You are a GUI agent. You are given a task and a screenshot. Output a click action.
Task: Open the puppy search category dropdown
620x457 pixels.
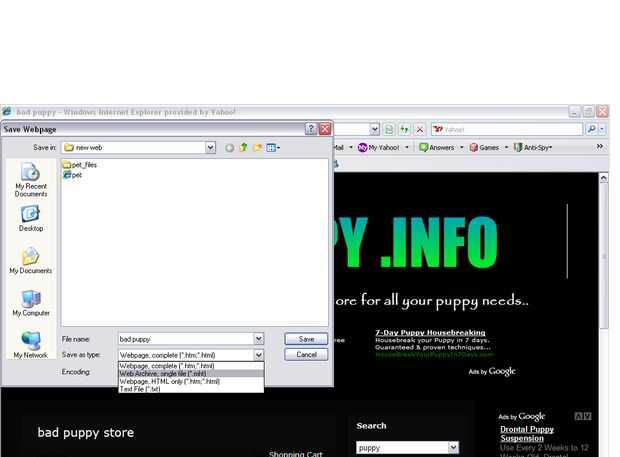pyautogui.click(x=454, y=448)
